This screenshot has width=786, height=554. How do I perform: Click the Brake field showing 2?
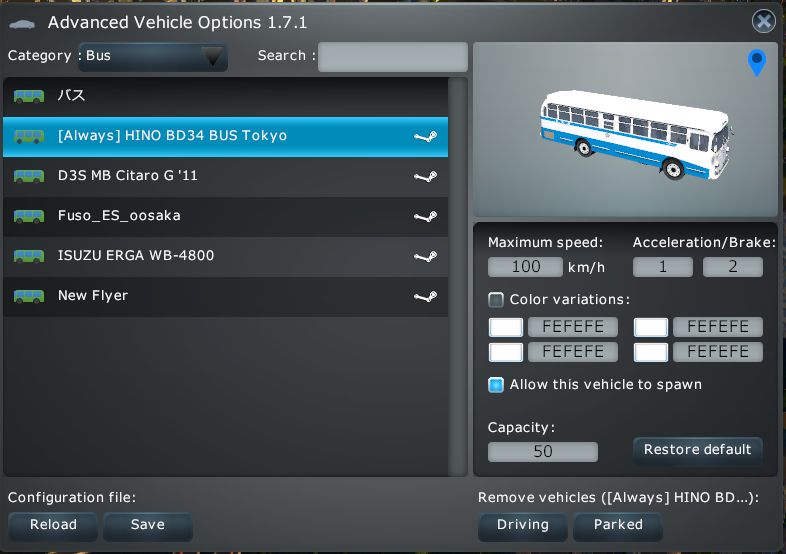tap(733, 267)
